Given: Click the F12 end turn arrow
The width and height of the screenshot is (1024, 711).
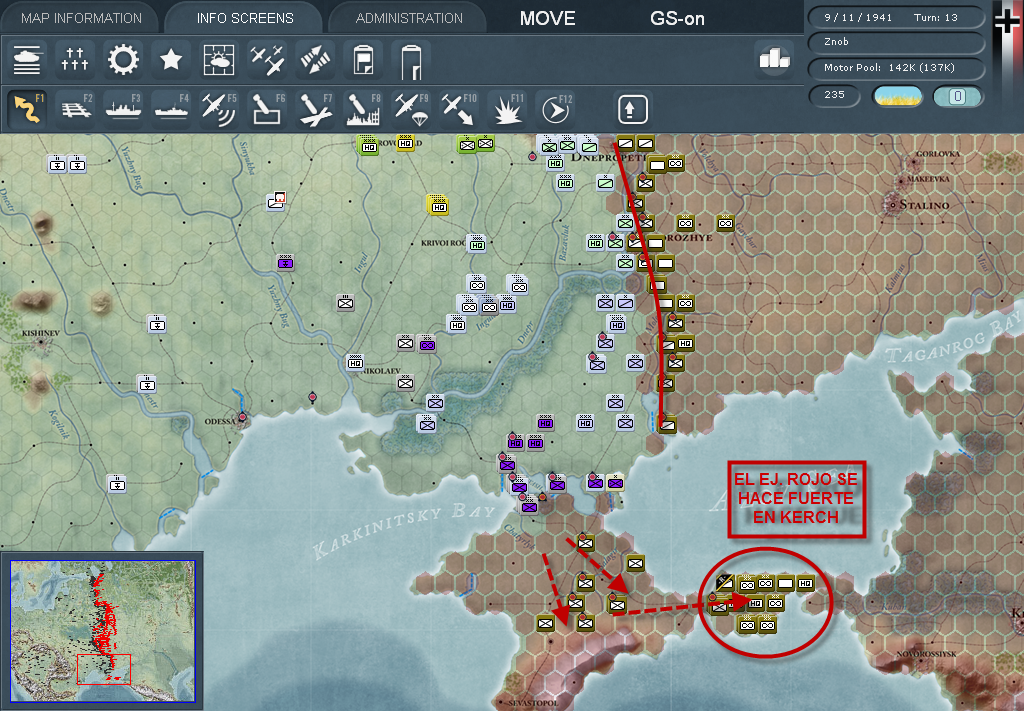Looking at the screenshot, I should pyautogui.click(x=556, y=108).
